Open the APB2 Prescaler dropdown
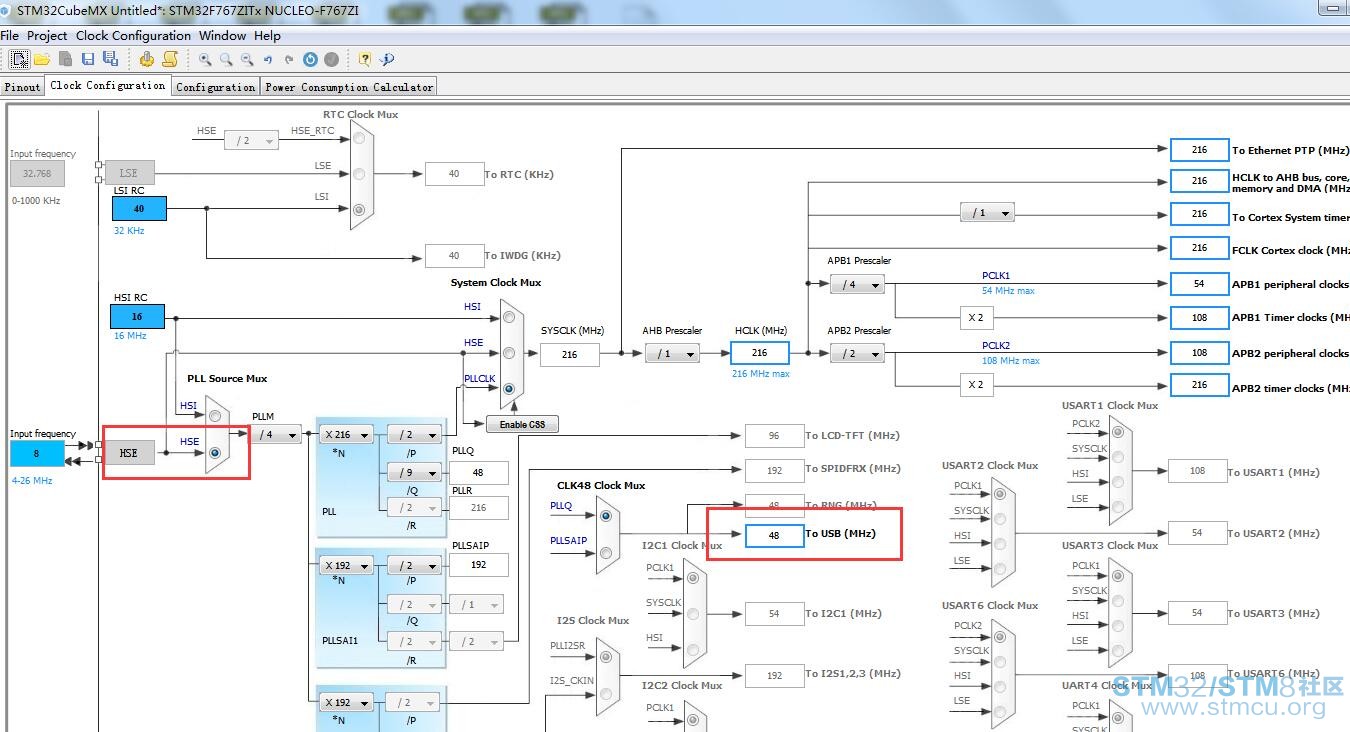 tap(857, 353)
